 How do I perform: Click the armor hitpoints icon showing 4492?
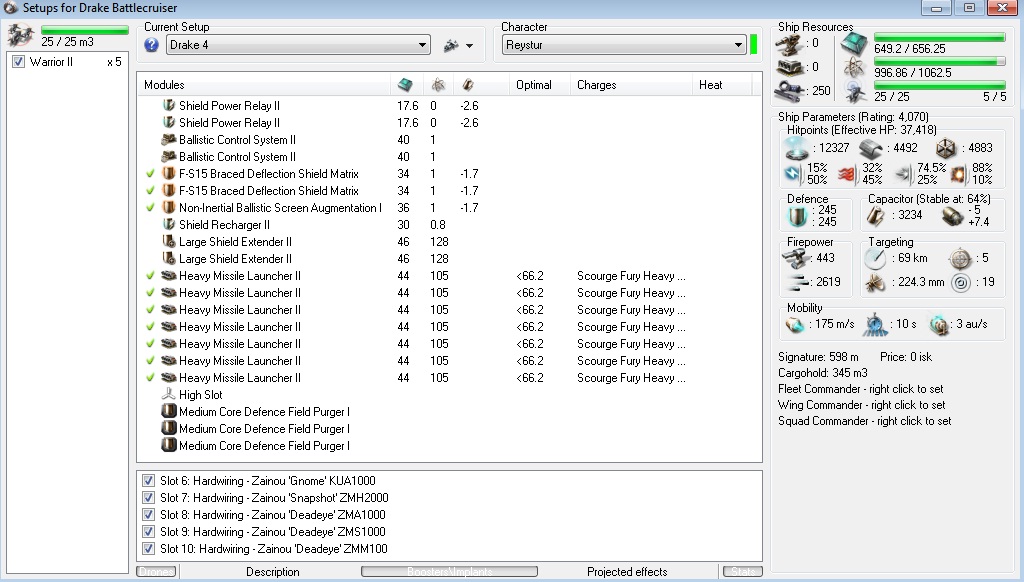871,148
